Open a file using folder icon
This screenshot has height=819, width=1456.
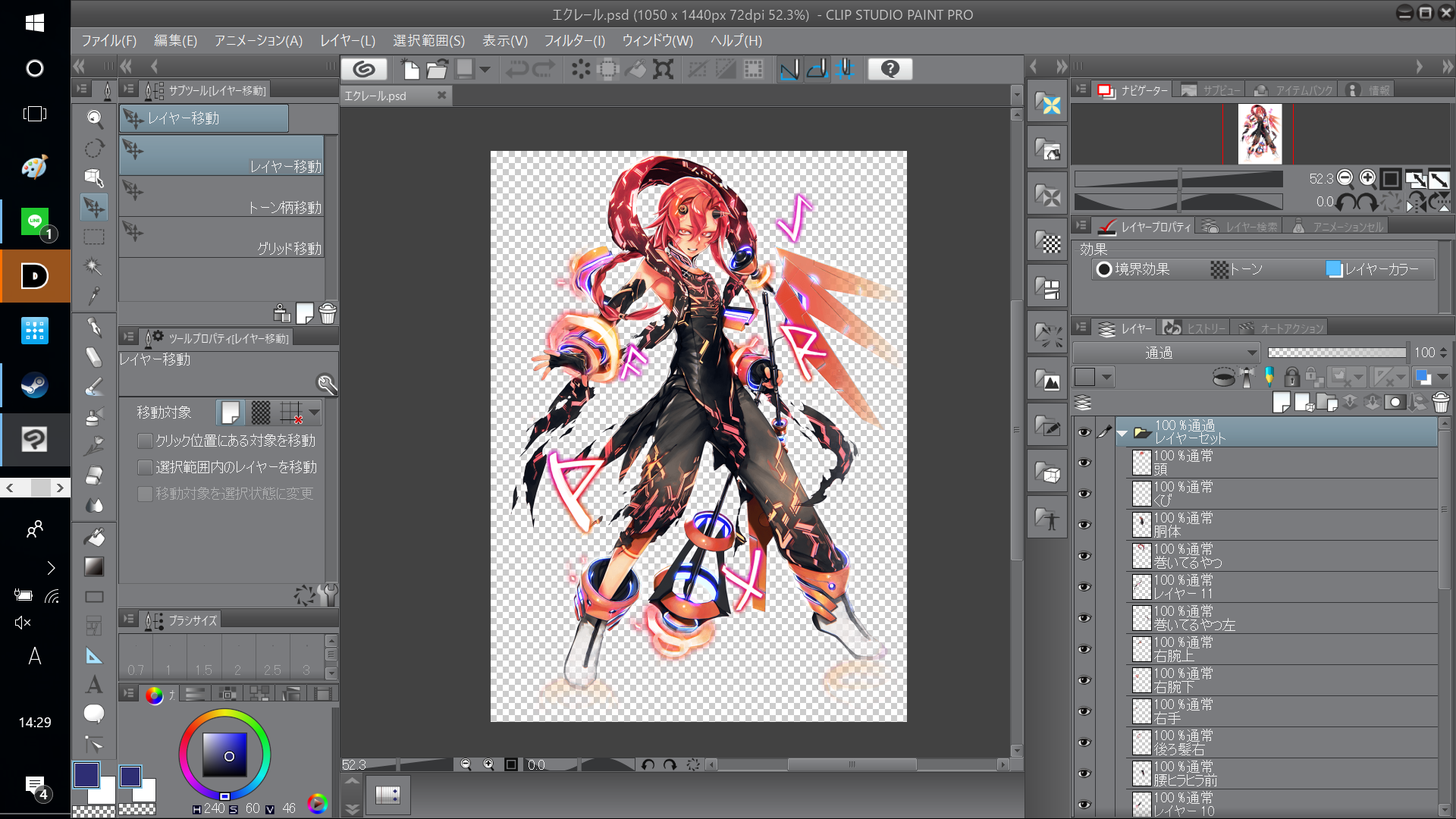click(x=437, y=70)
